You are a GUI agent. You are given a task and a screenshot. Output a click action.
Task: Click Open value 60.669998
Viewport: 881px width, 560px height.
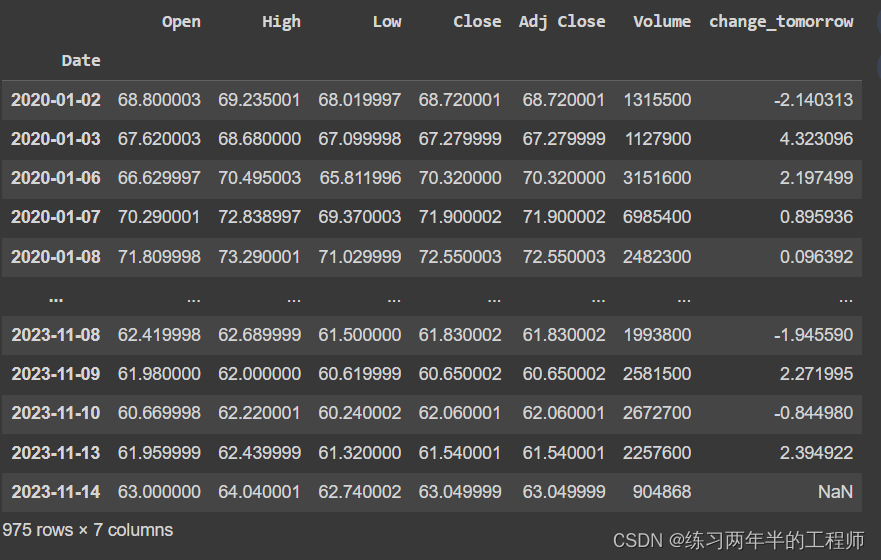tap(159, 413)
